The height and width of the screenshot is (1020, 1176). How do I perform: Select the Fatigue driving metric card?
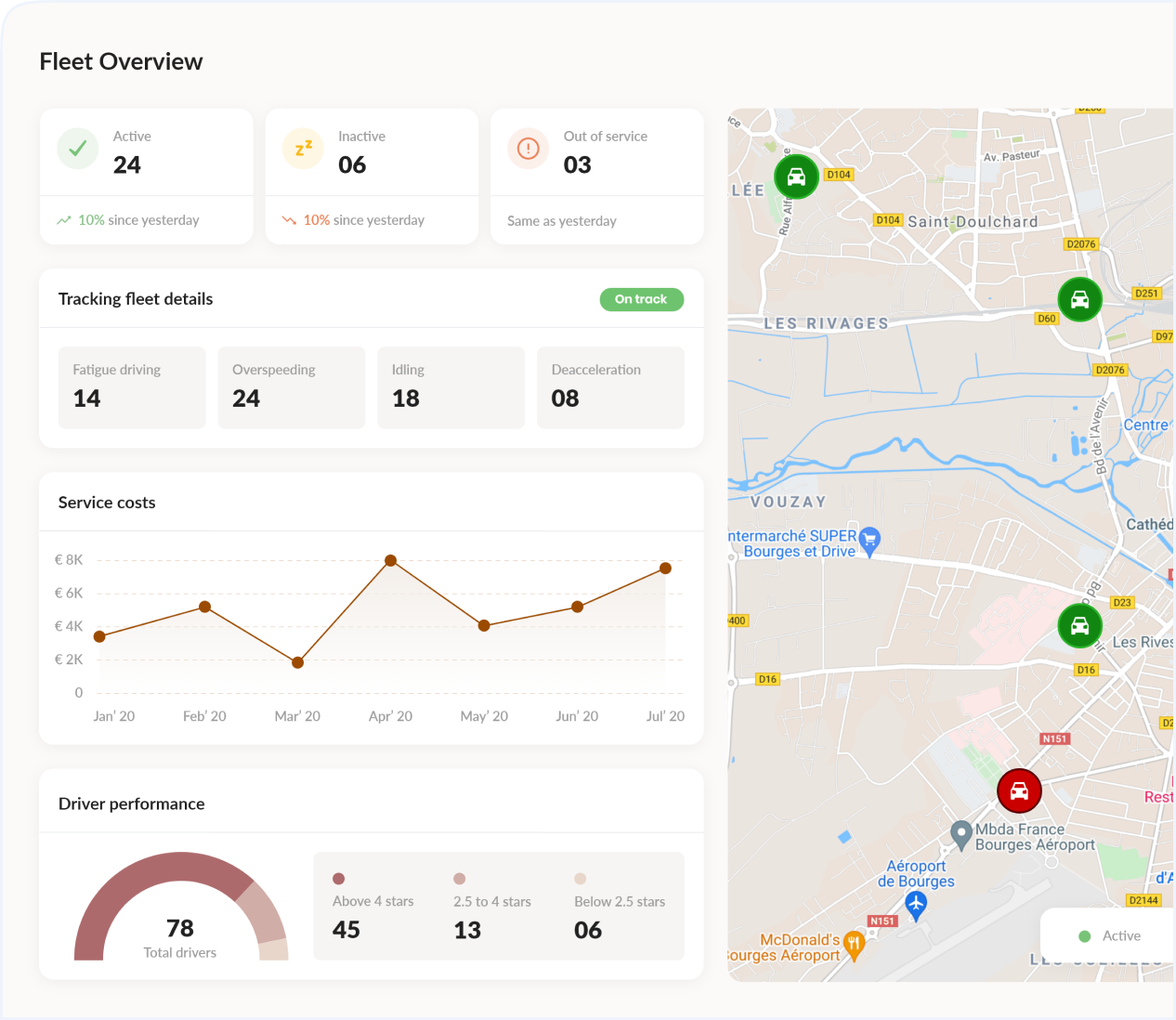coord(132,387)
